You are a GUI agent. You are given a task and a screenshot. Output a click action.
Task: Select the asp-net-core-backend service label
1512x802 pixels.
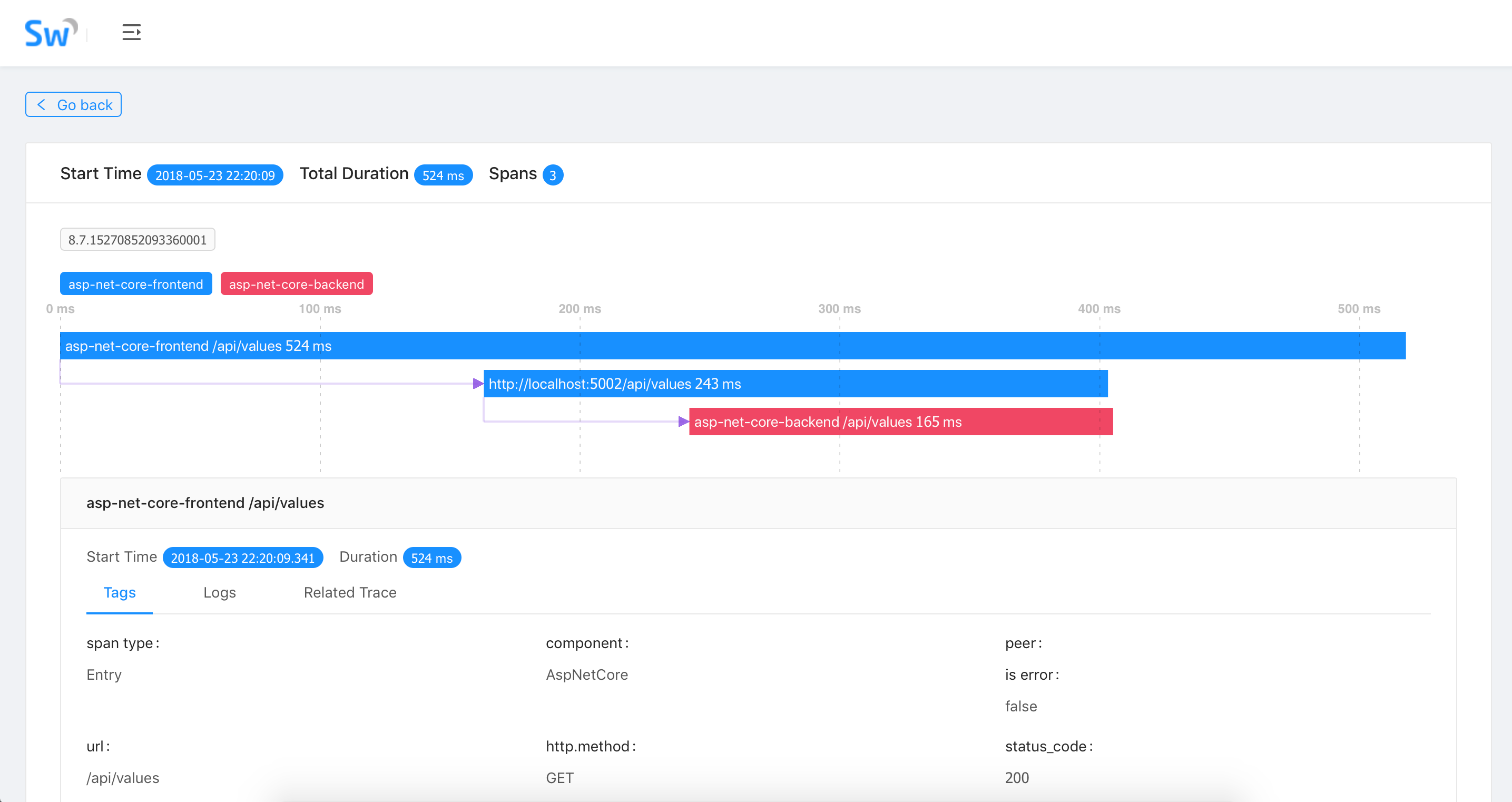tap(297, 283)
